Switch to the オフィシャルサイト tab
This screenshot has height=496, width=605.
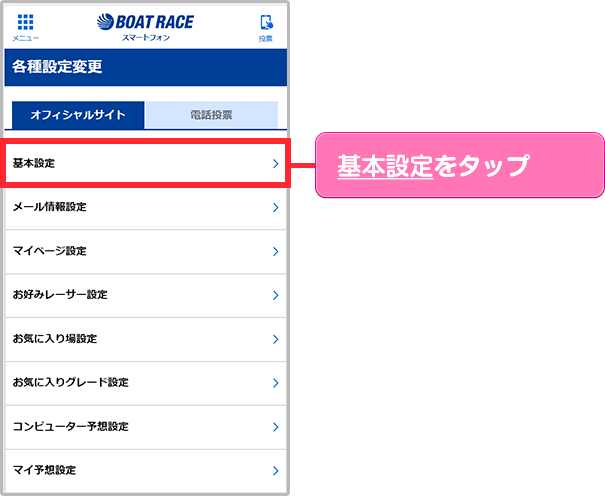tap(78, 115)
